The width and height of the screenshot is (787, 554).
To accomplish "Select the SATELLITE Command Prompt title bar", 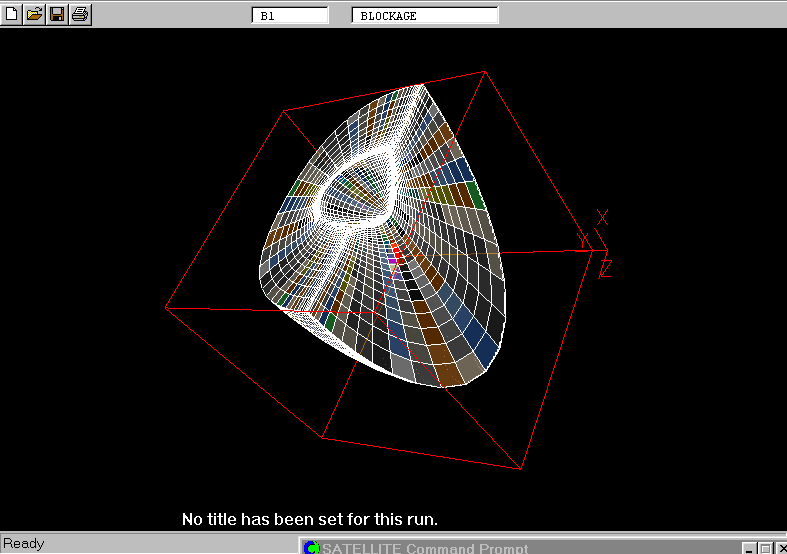I will pos(520,547).
